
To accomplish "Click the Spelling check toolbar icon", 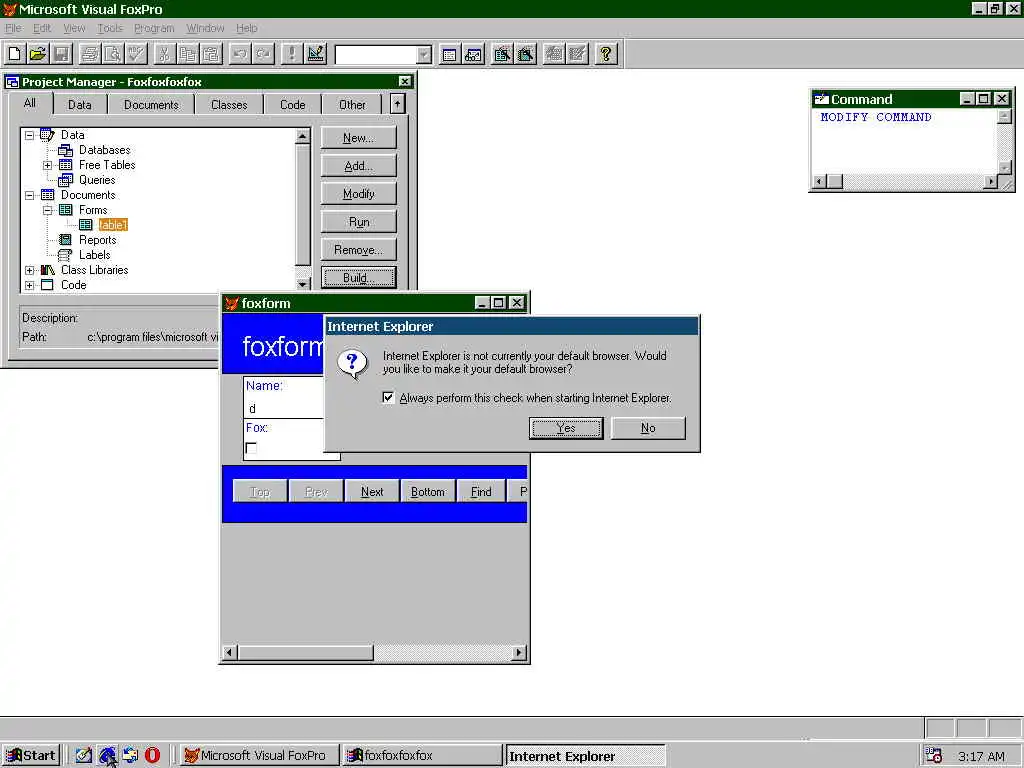I will point(136,54).
